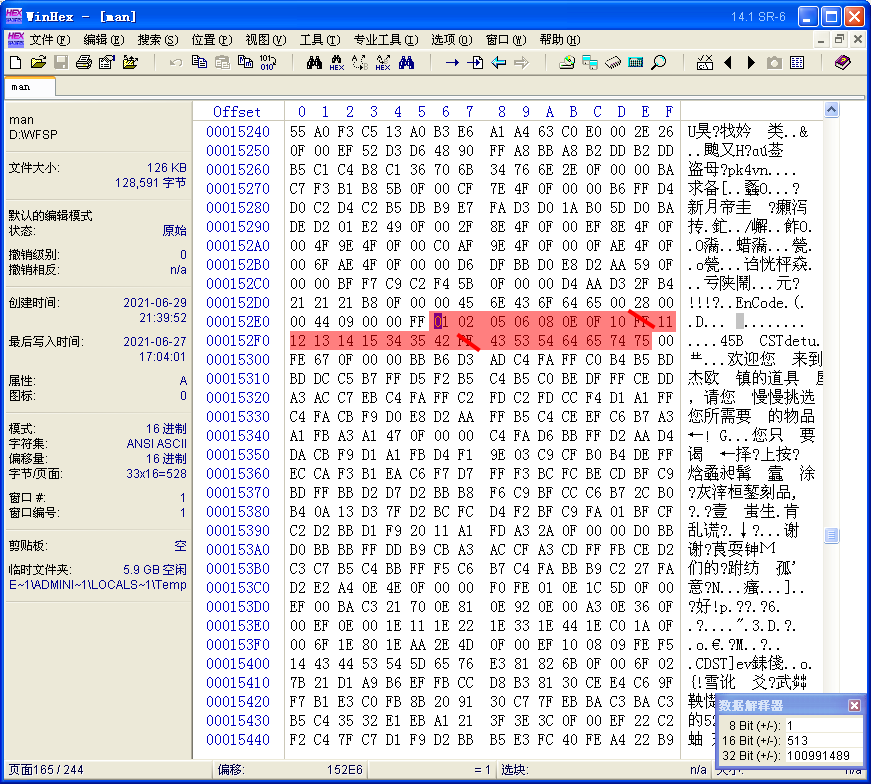Open the 文件 (File) menu
This screenshot has width=871, height=784.
click(x=49, y=40)
